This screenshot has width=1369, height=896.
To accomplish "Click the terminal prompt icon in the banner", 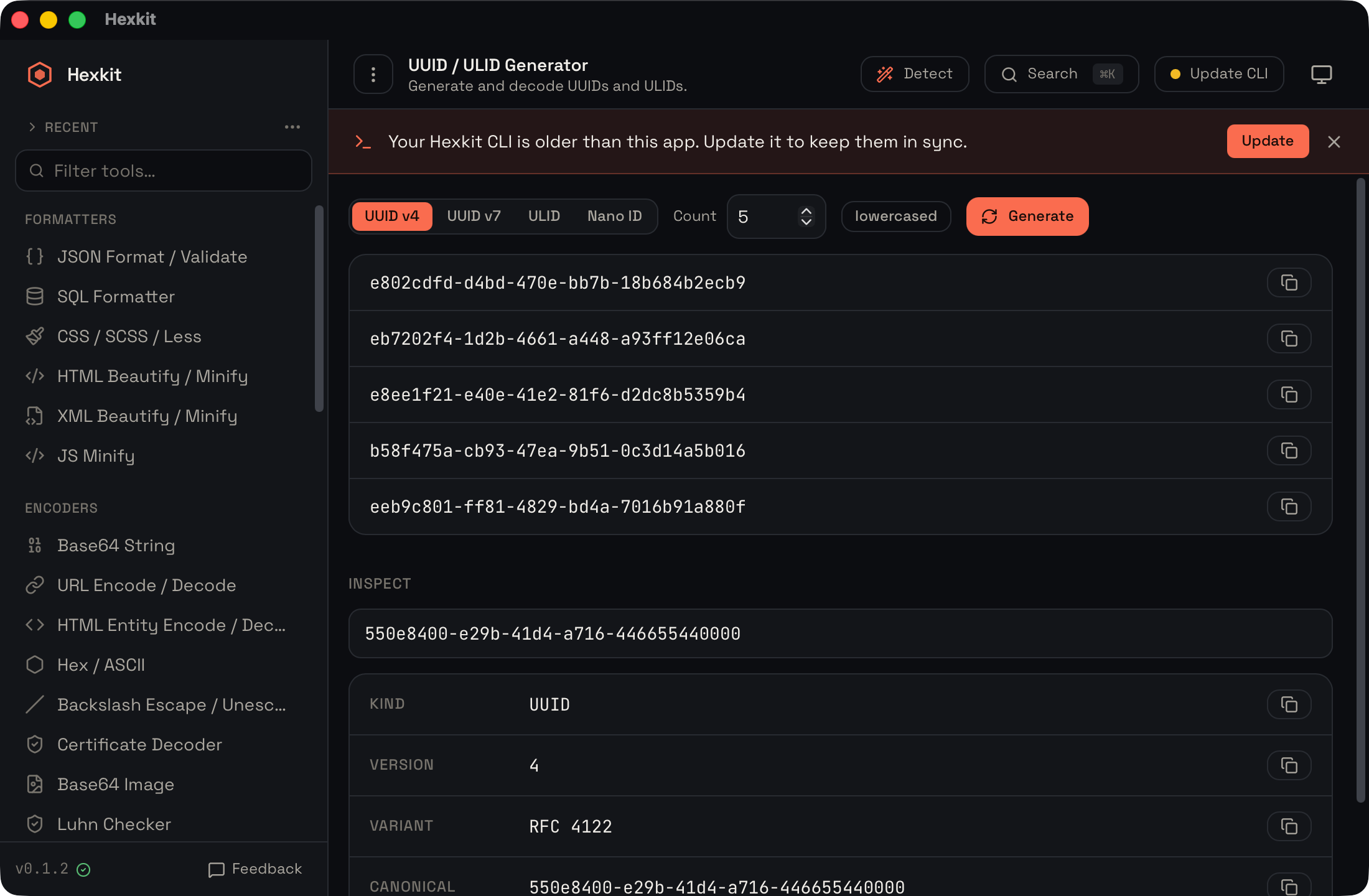I will [363, 142].
